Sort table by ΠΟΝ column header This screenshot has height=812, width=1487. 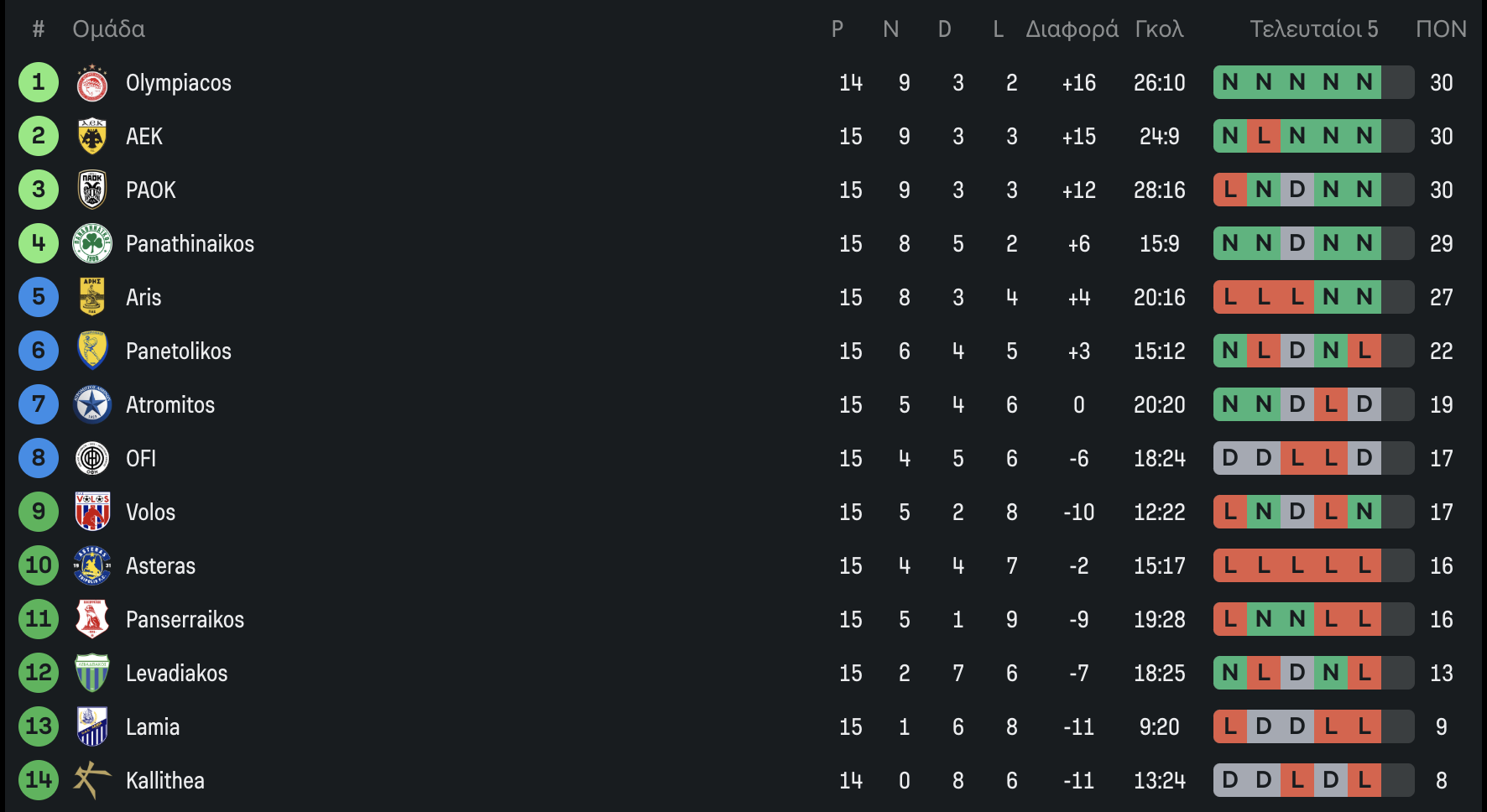tap(1441, 29)
